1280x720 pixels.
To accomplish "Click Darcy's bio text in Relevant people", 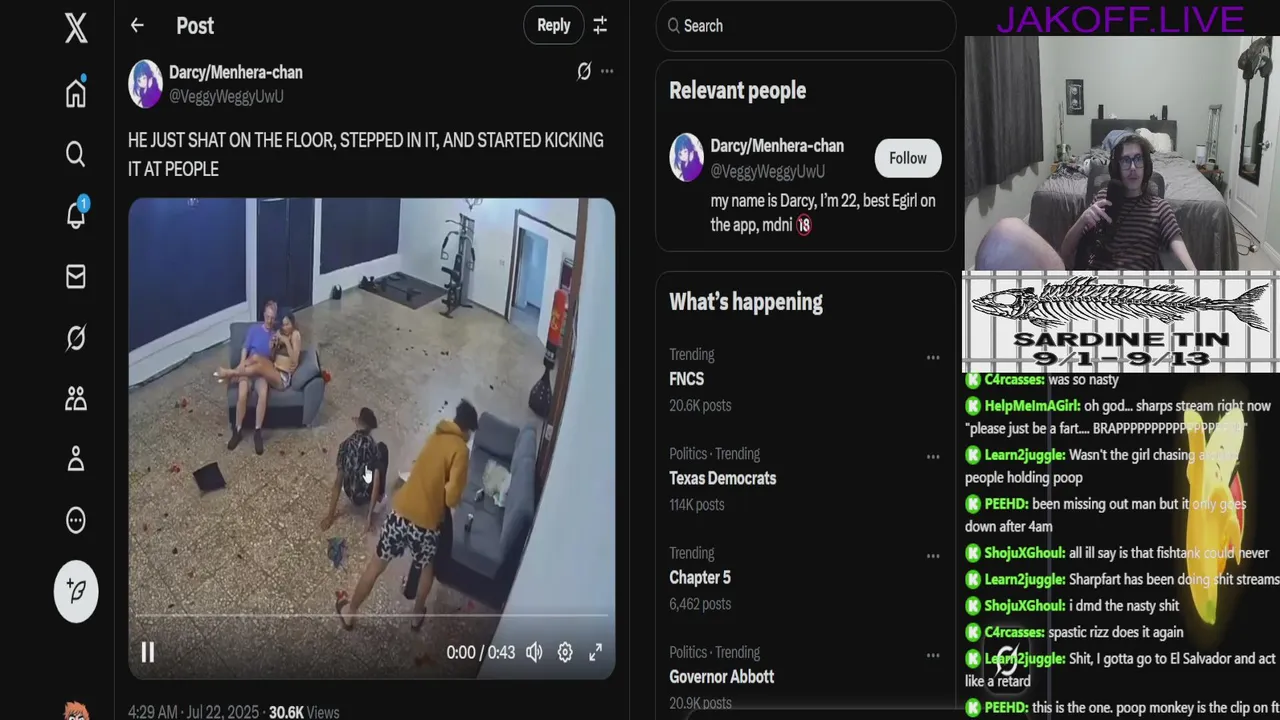I will (823, 213).
